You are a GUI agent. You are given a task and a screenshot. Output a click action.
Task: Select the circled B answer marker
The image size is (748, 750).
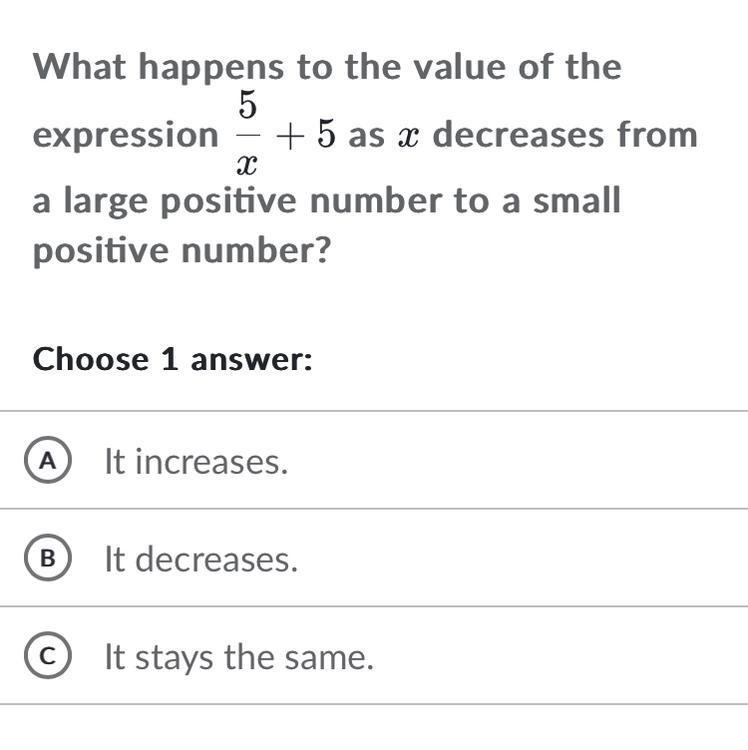coord(48,558)
